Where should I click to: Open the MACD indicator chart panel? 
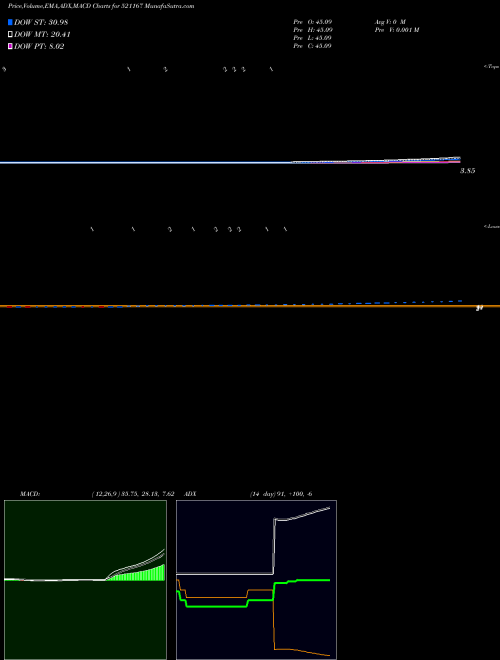click(x=85, y=580)
